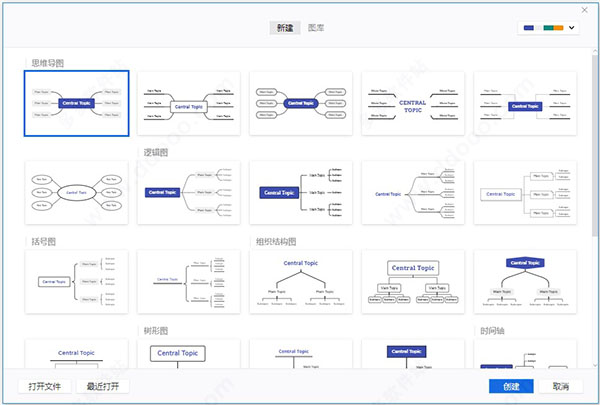Select the mind map template with blue highlighted border
This screenshot has height=405, width=600.
77,103
